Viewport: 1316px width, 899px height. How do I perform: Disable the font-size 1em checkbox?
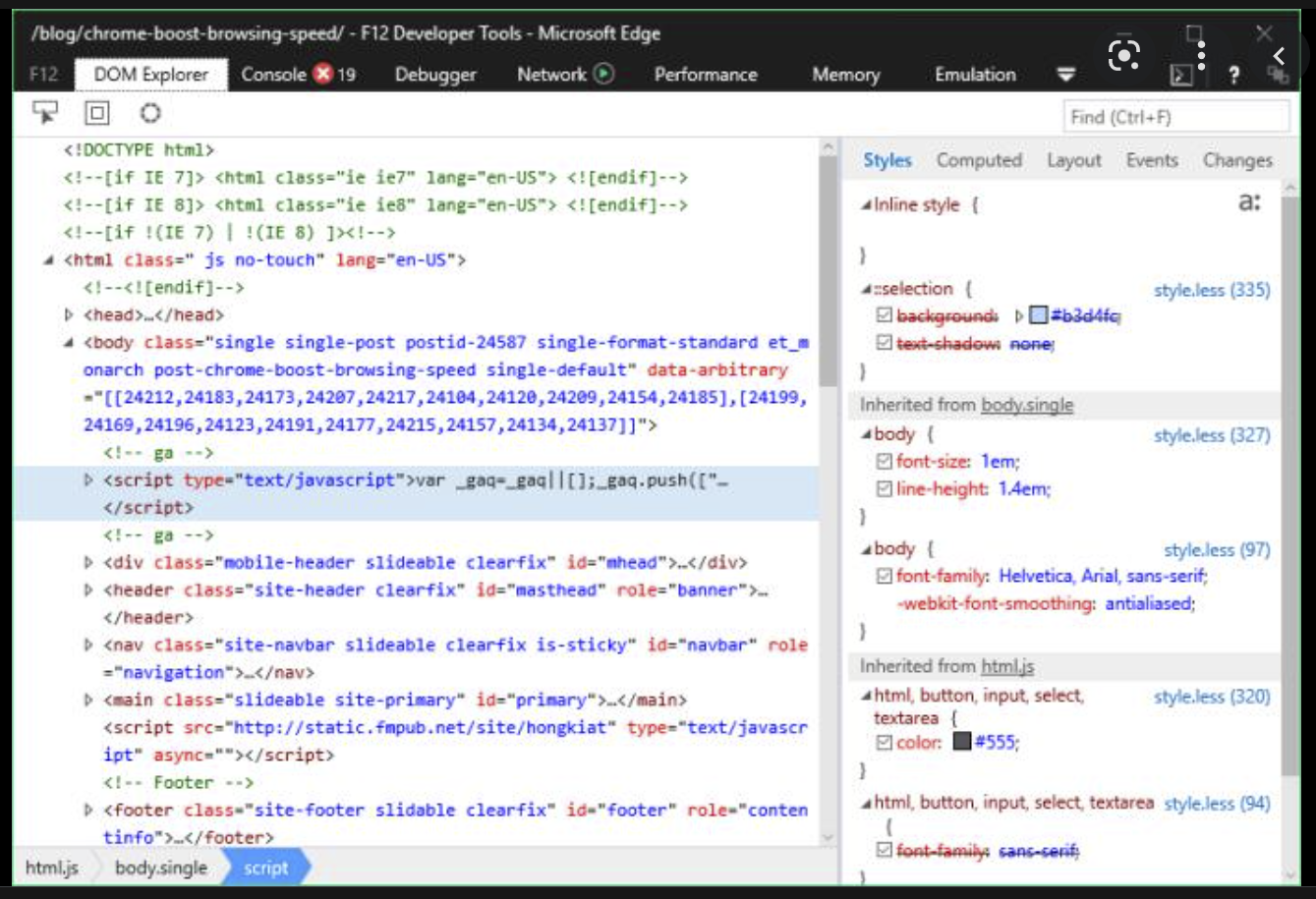click(x=884, y=461)
